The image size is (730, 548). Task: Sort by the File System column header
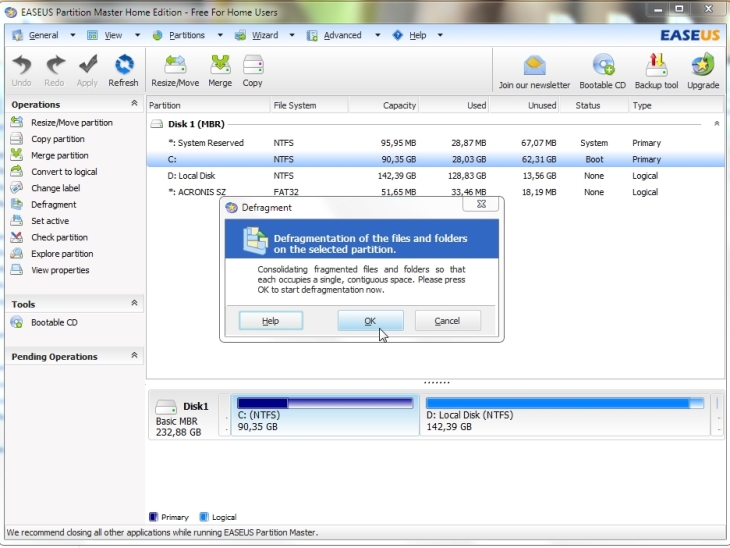point(309,105)
